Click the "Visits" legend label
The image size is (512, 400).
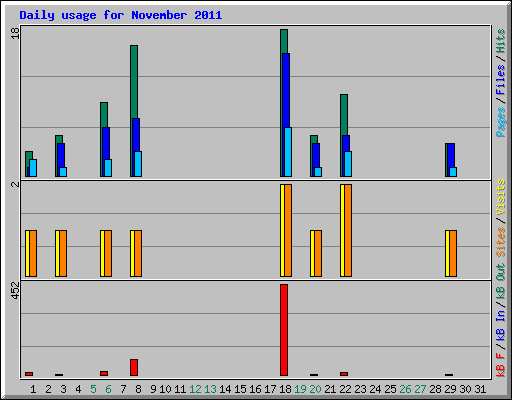pos(500,197)
